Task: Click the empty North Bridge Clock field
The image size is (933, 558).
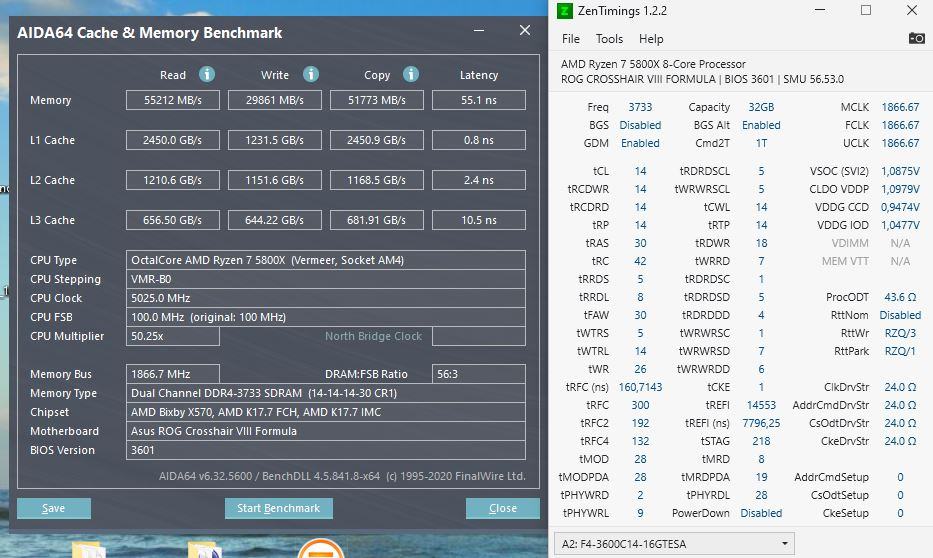Action: pos(479,336)
